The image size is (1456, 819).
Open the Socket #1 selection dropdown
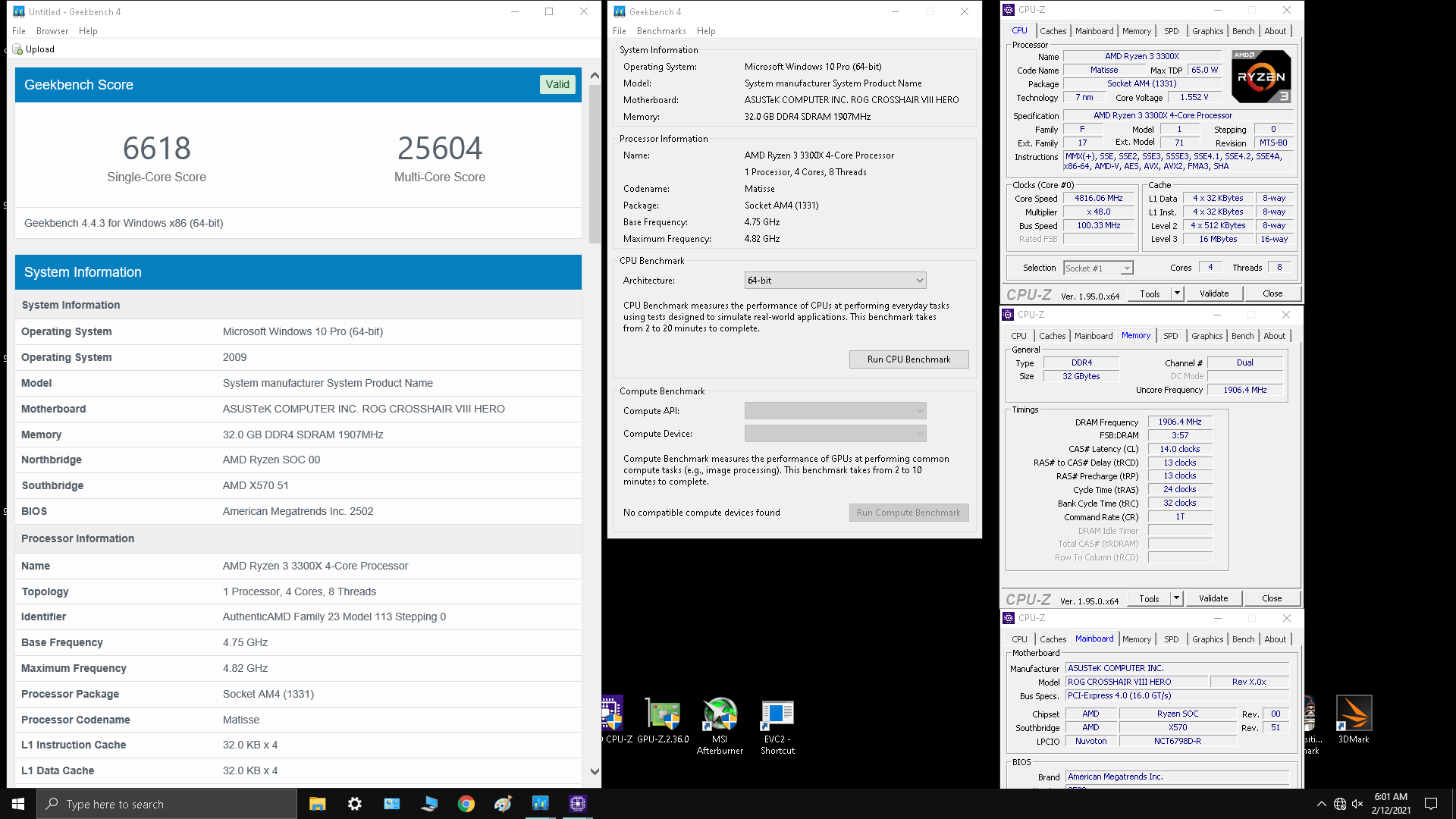pos(1098,268)
